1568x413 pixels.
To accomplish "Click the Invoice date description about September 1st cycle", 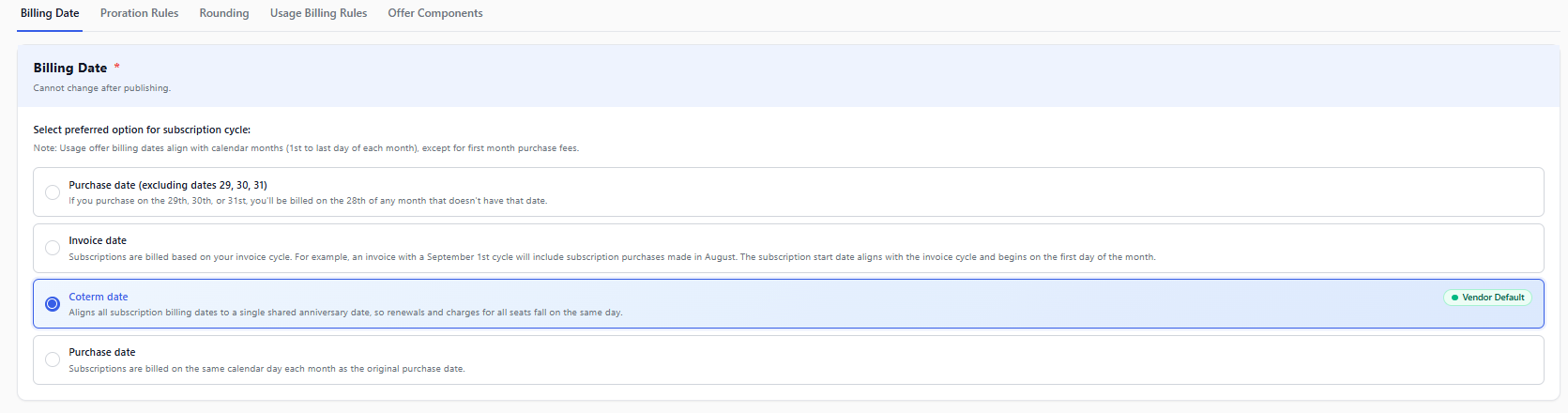I will click(612, 257).
